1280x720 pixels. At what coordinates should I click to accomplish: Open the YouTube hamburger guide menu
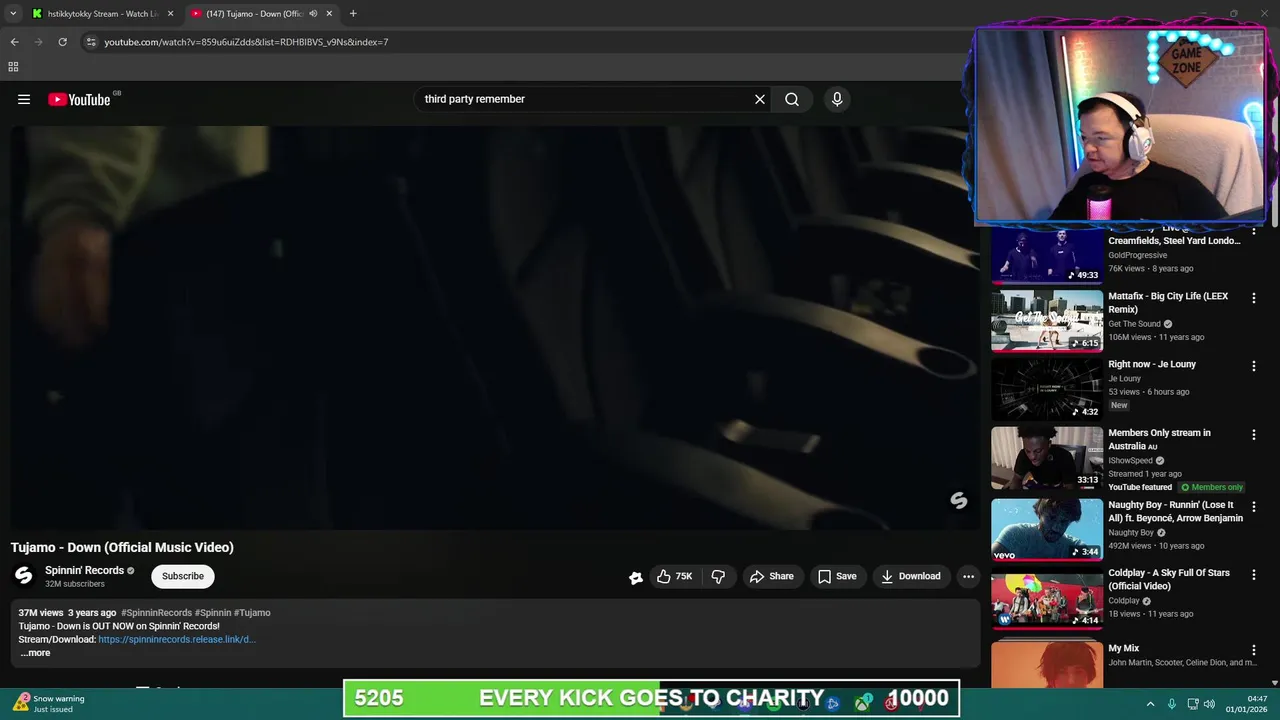24,99
